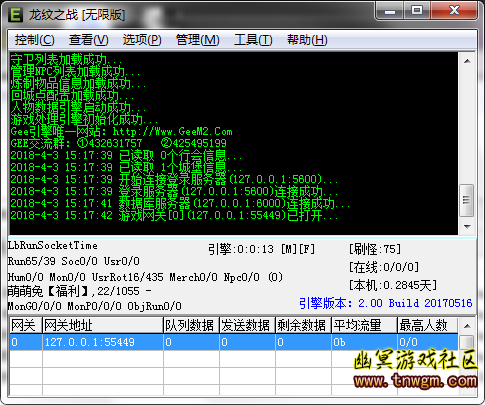Click the 队列数据 column header
This screenshot has height=405, width=485.
click(x=191, y=325)
